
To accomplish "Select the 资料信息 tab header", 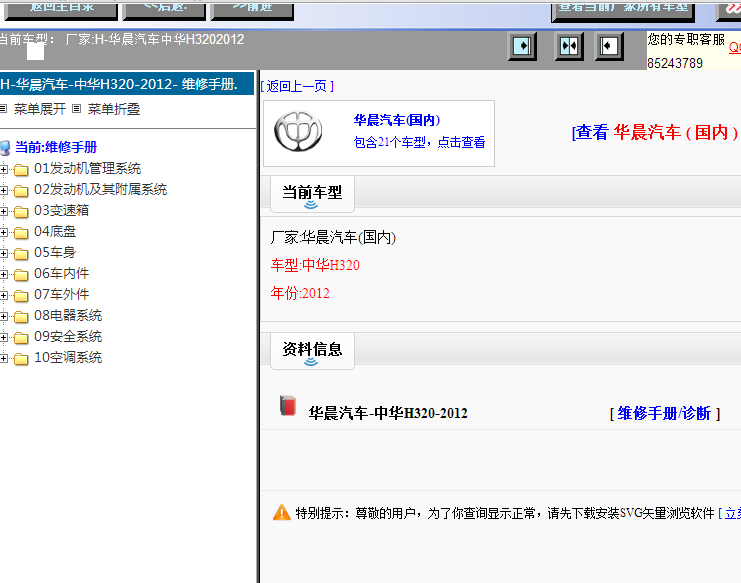I will 312,351.
